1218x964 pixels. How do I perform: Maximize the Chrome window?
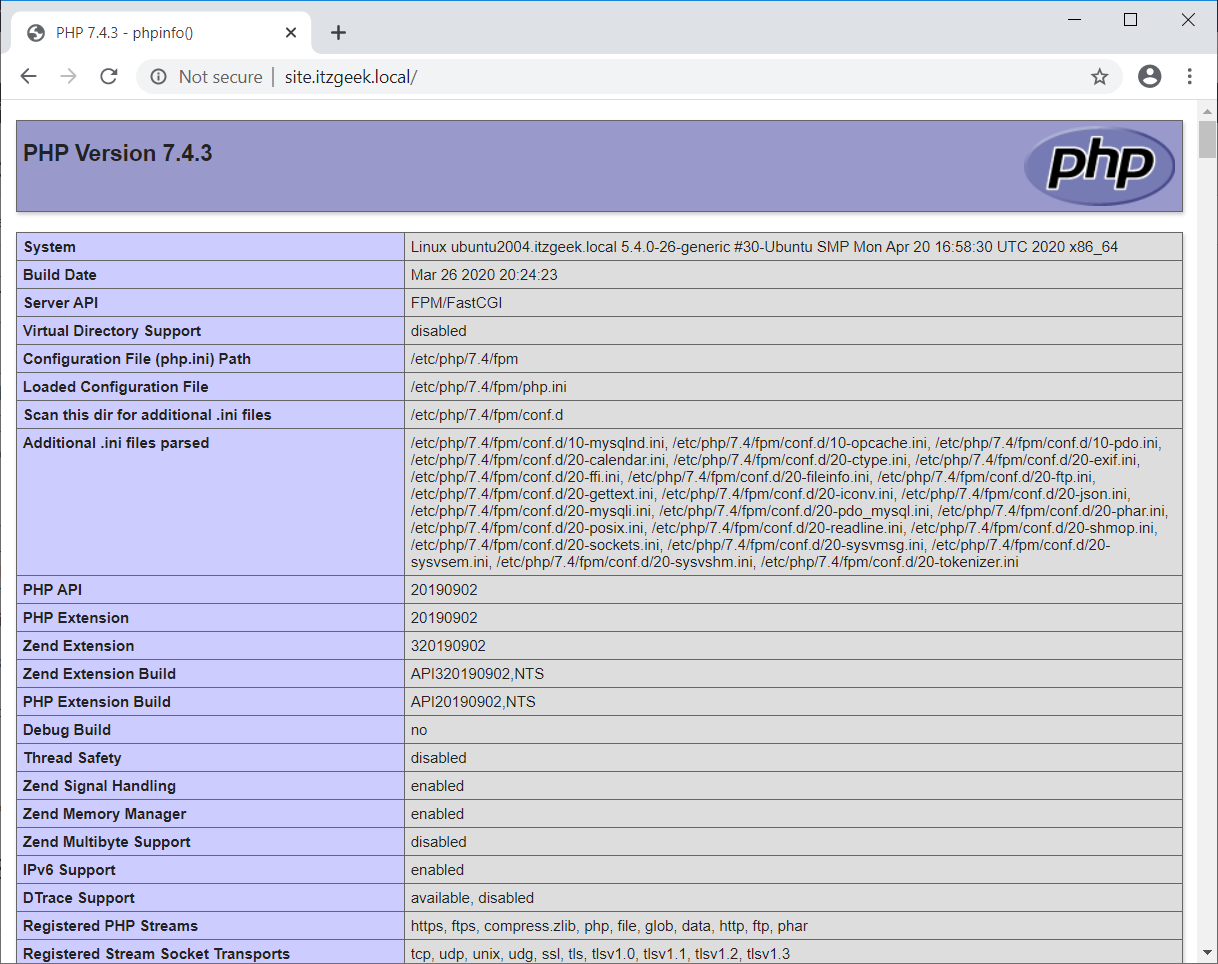tap(1131, 19)
